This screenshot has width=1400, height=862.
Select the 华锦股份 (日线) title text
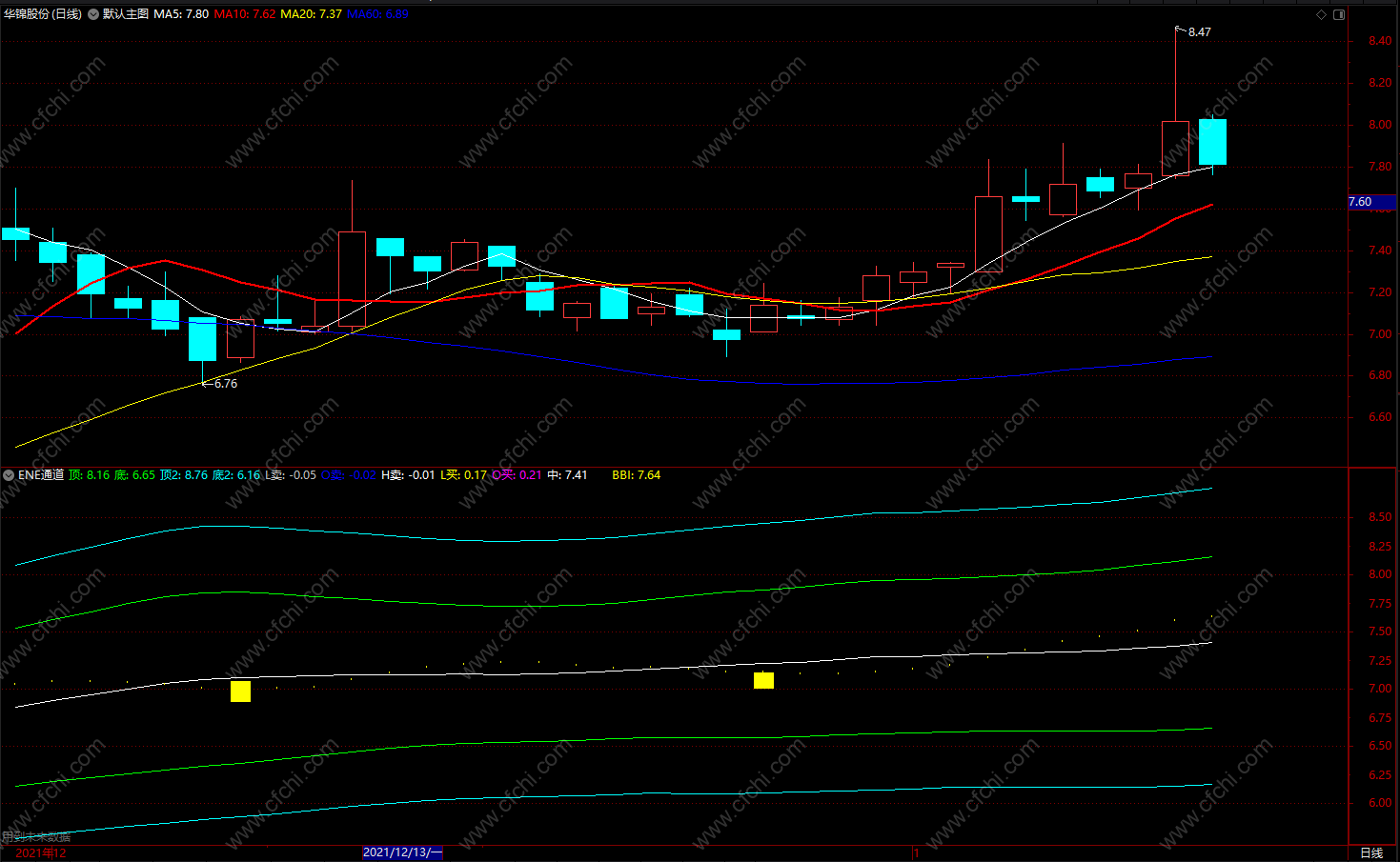(x=43, y=14)
